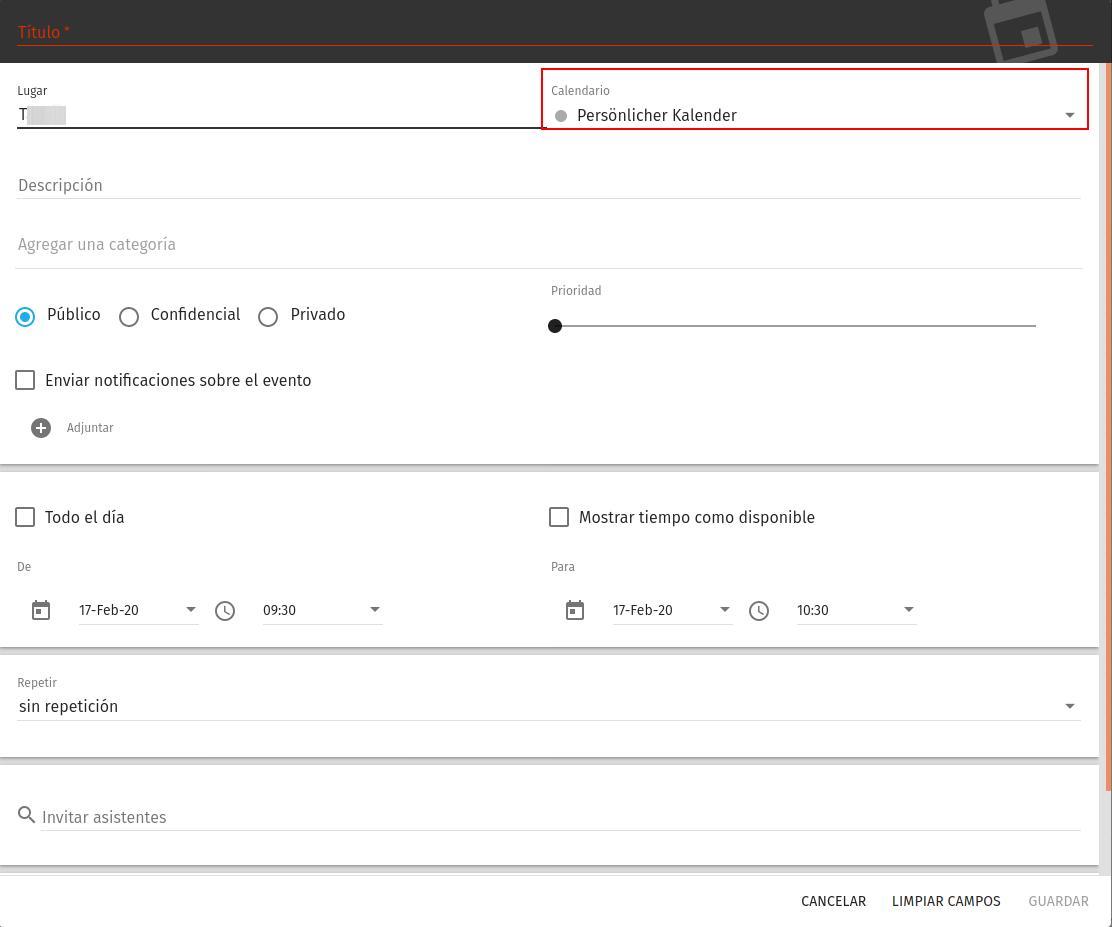Select the Confidencial radio option
The image size is (1112, 927).
tap(129, 317)
